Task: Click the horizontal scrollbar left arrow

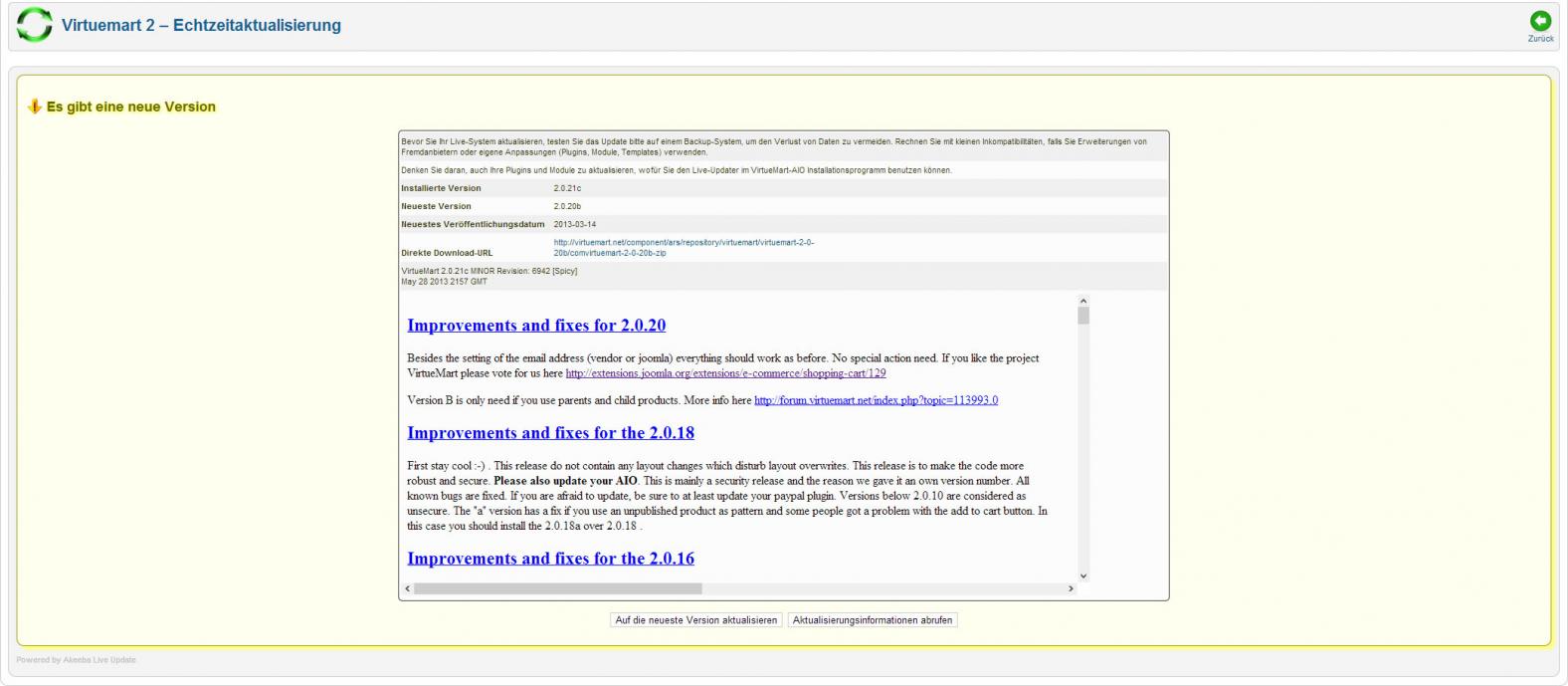Action: [x=407, y=588]
